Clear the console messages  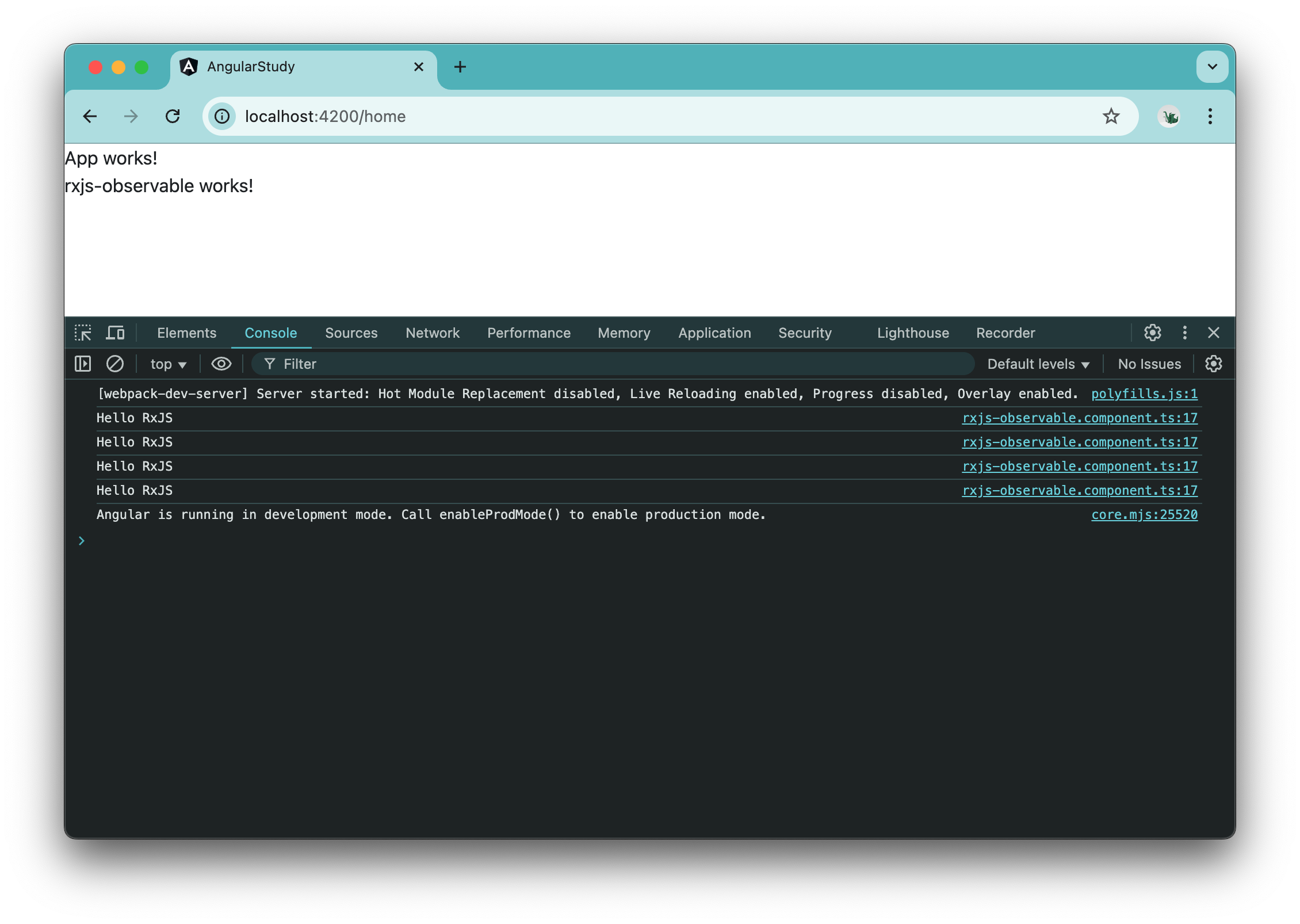115,364
